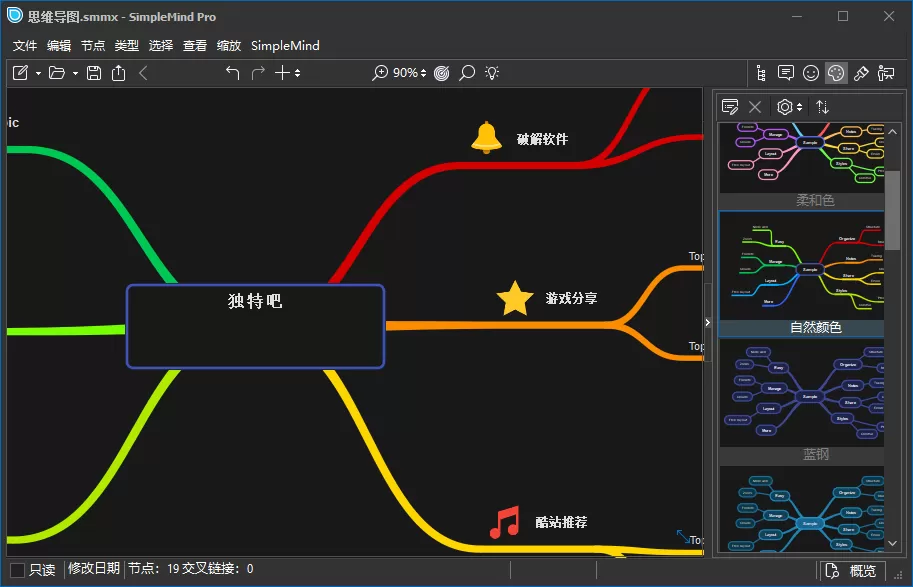Click the Undo arrow
The width and height of the screenshot is (913, 587).
click(232, 72)
